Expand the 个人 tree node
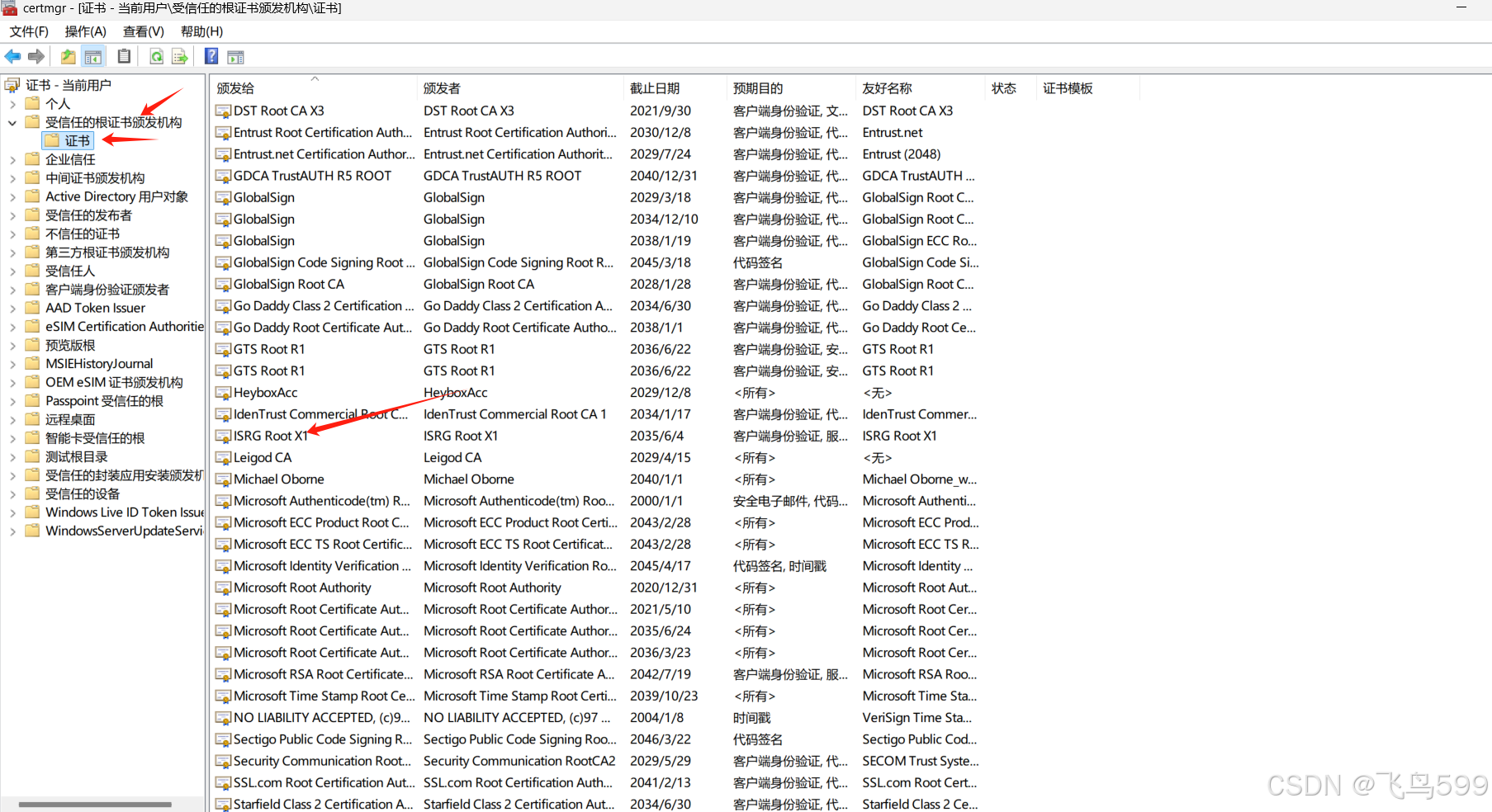Image resolution: width=1492 pixels, height=812 pixels. 12,104
